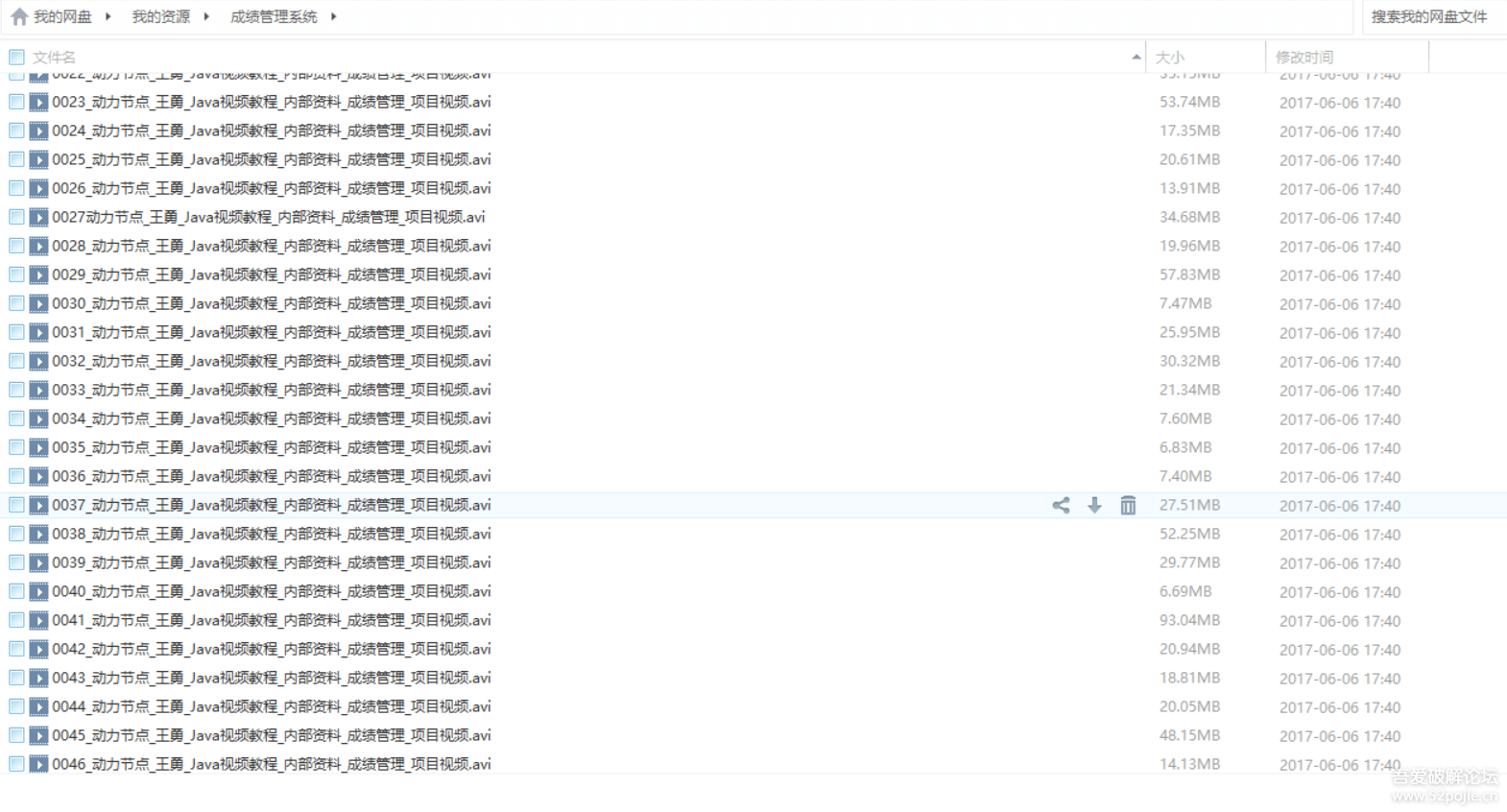Check the box for file 0041
Viewport: 1507px width, 812px height.
(x=16, y=619)
